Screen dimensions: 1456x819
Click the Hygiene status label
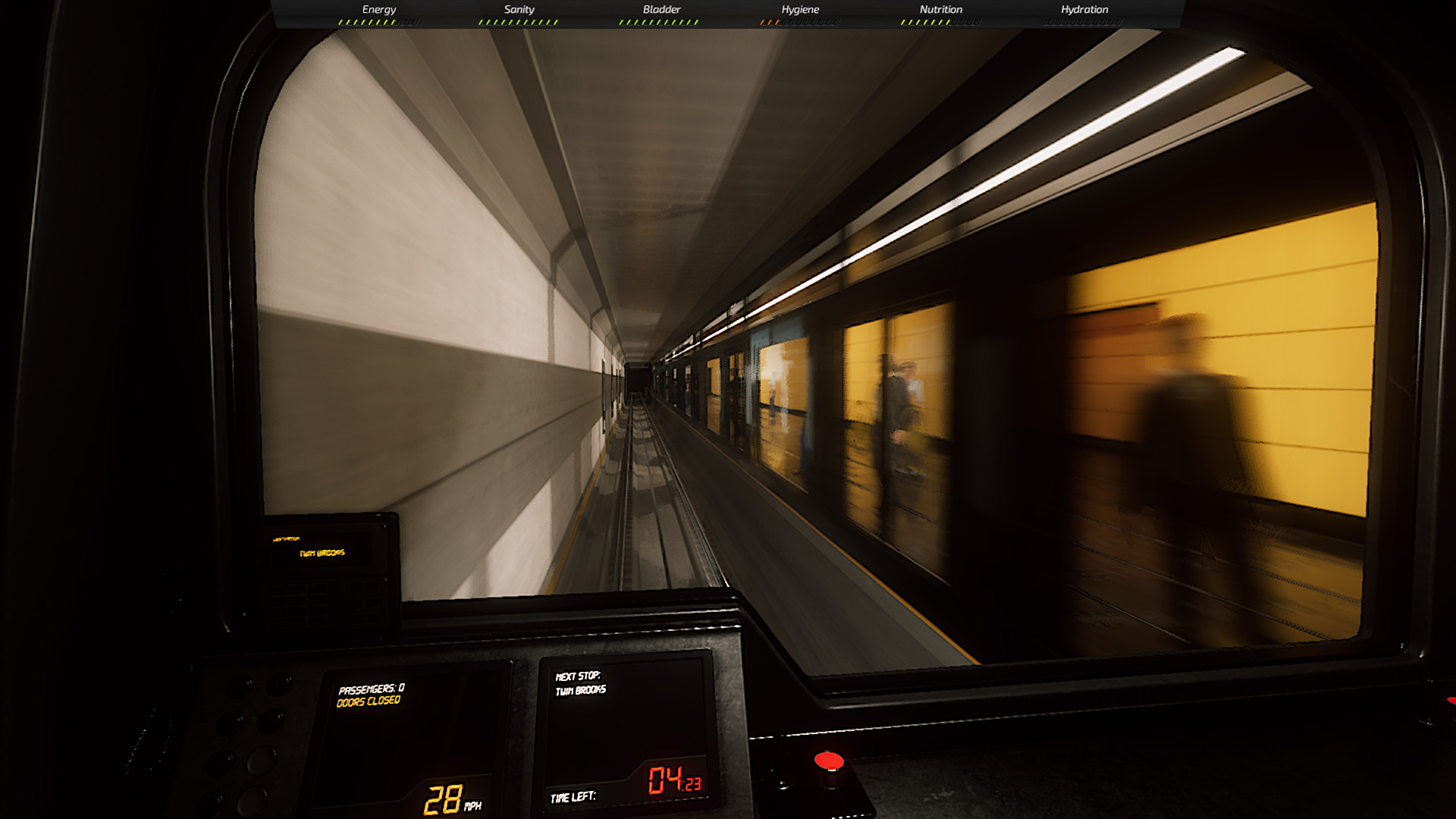coord(801,9)
